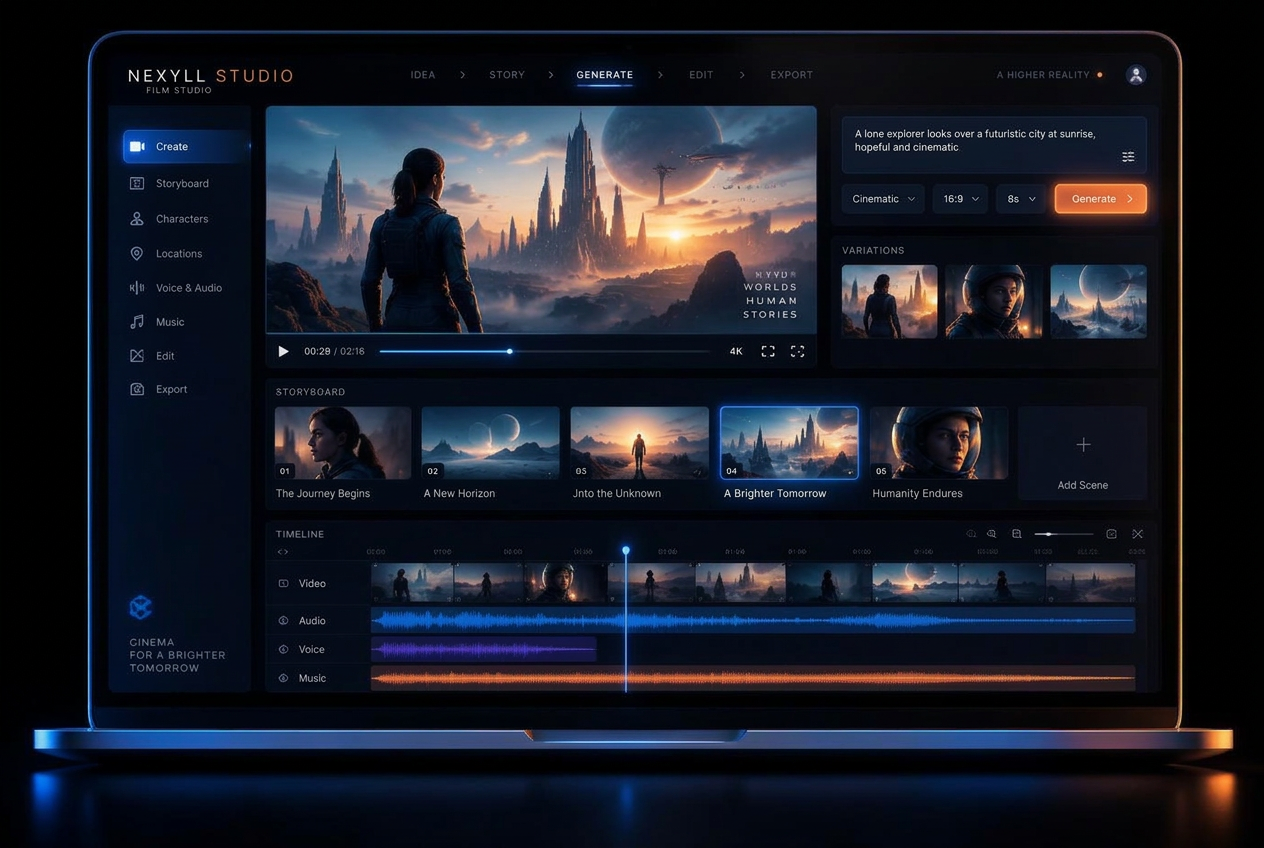Open the 8s duration dropdown
The height and width of the screenshot is (848, 1264).
1020,199
